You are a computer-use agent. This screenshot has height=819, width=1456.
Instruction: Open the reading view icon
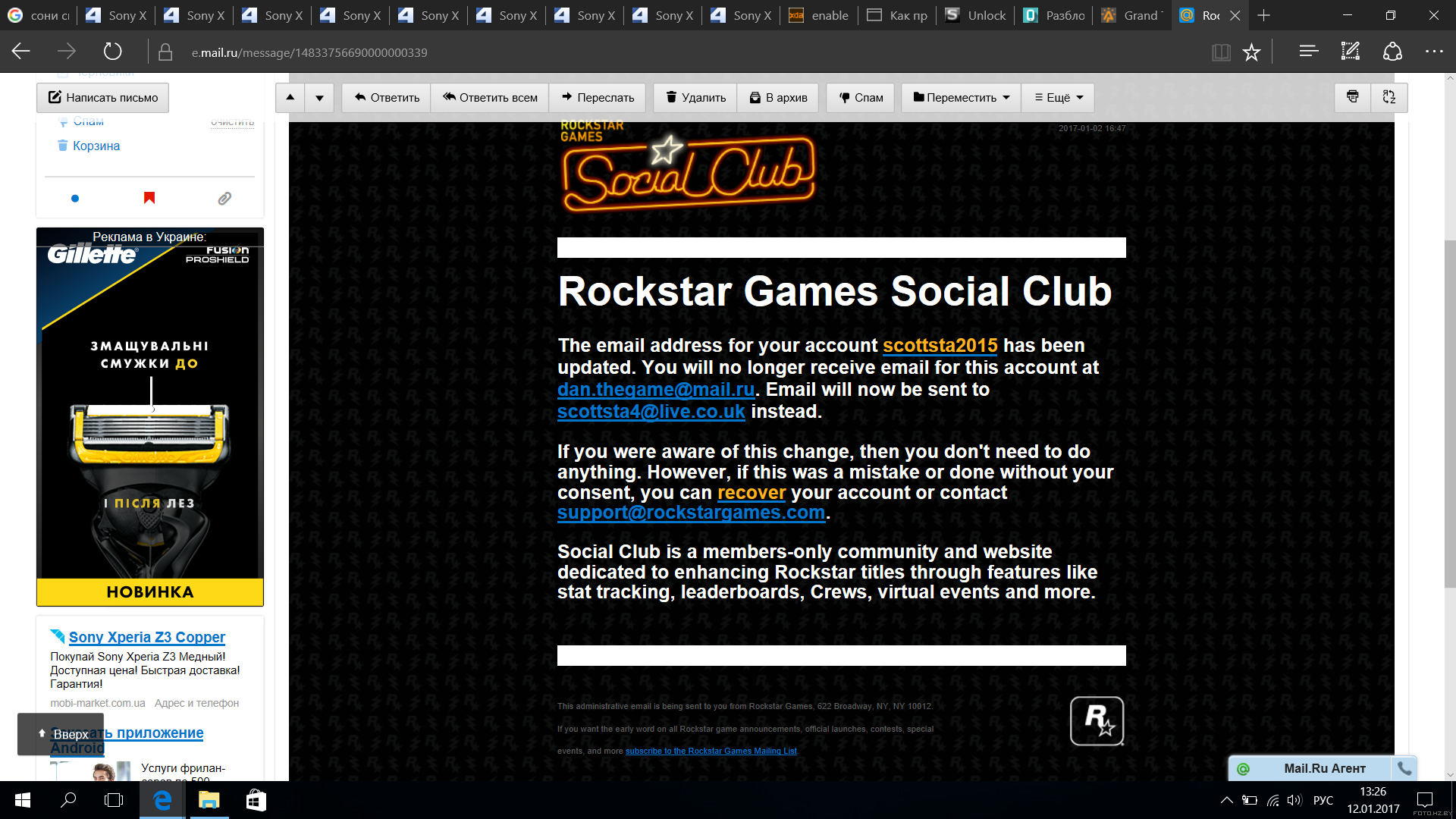[x=1221, y=52]
